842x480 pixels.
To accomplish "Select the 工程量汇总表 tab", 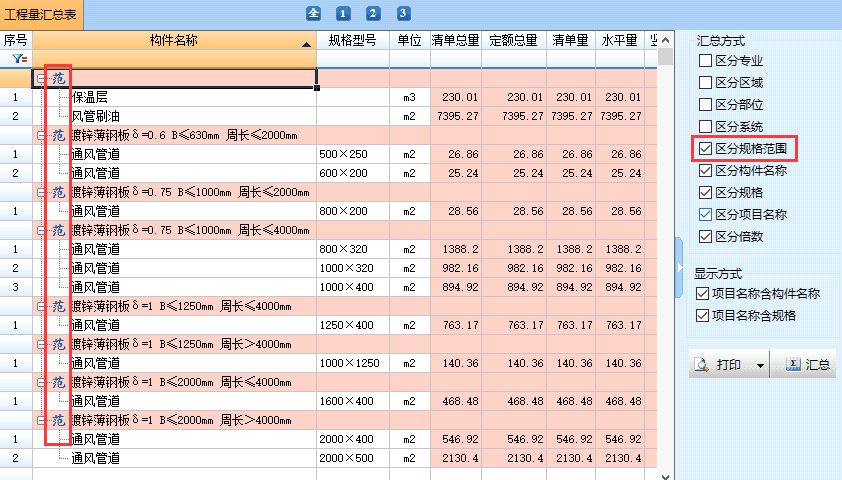I will pyautogui.click(x=42, y=14).
